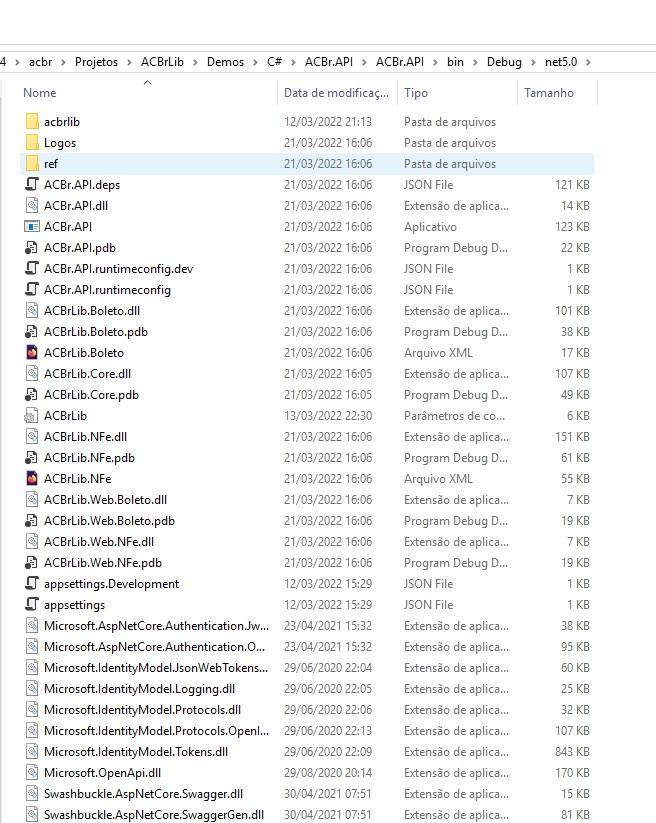Click the 12/03/2022 21:13 date cell
This screenshot has height=823, width=656.
328,122
